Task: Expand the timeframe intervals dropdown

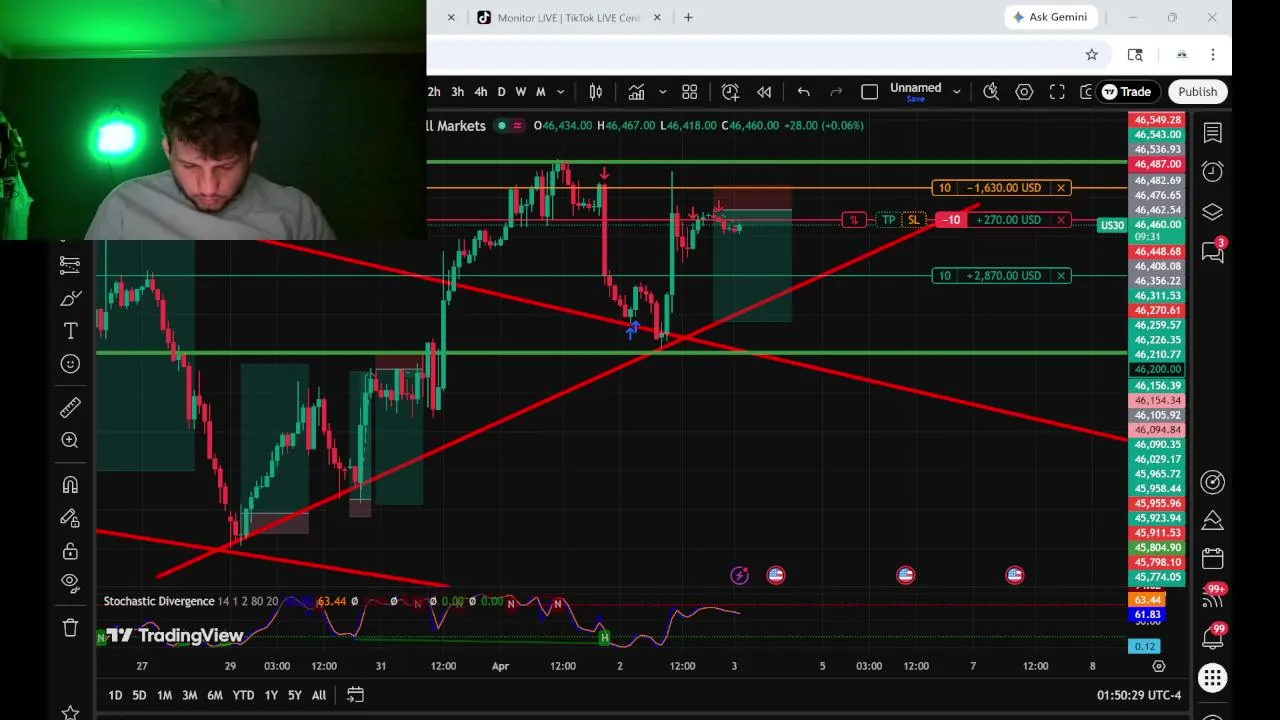Action: point(560,92)
